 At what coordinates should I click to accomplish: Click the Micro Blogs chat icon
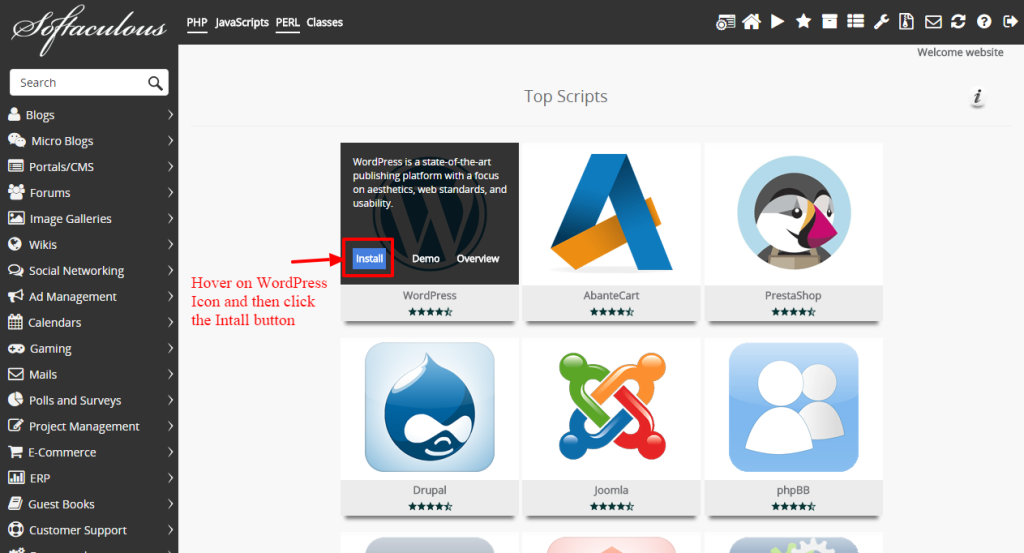pos(16,140)
